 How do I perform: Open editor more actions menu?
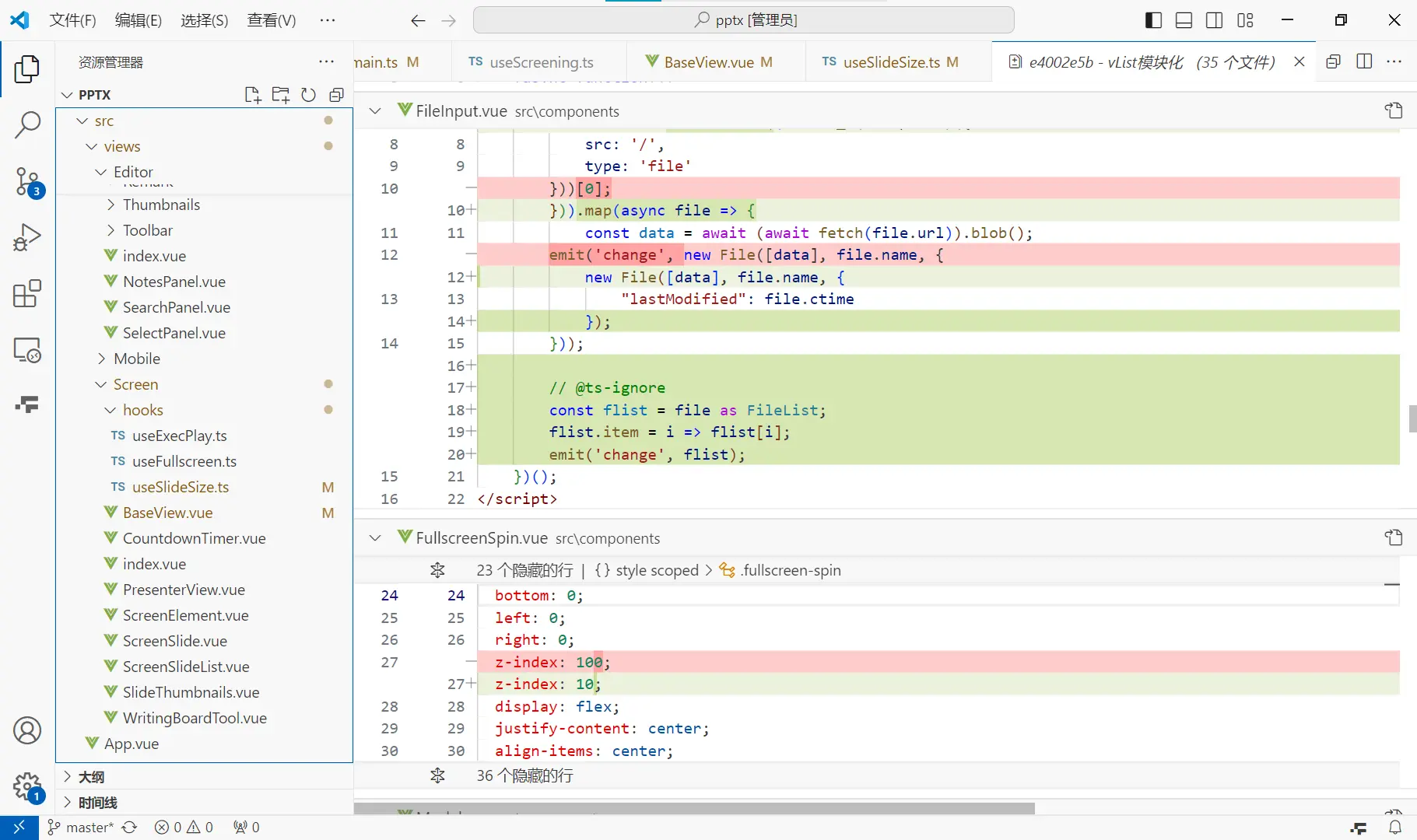point(1394,61)
